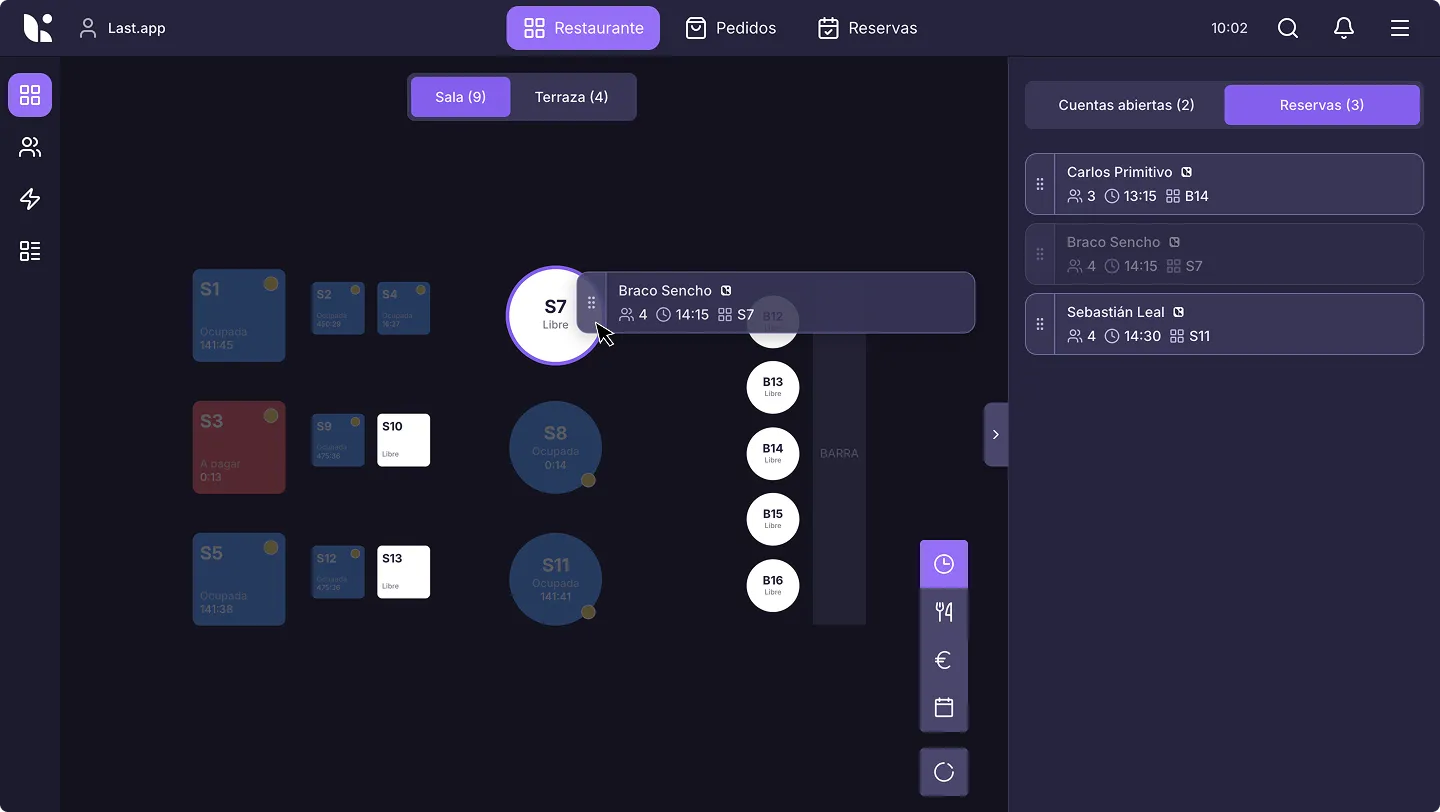Click table icon next to B14 in Carlos card
Screen dimensions: 1440x812
pyautogui.click(x=1173, y=196)
